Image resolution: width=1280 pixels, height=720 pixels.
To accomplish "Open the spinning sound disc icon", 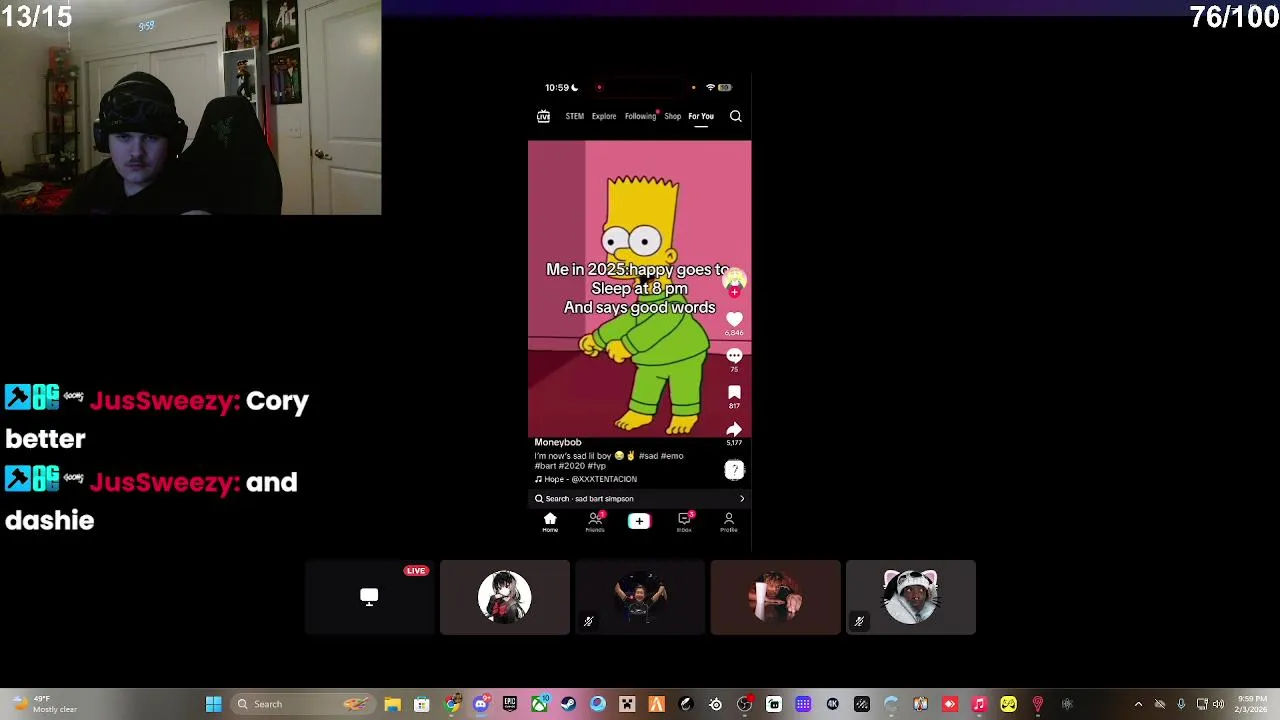I will click(734, 470).
